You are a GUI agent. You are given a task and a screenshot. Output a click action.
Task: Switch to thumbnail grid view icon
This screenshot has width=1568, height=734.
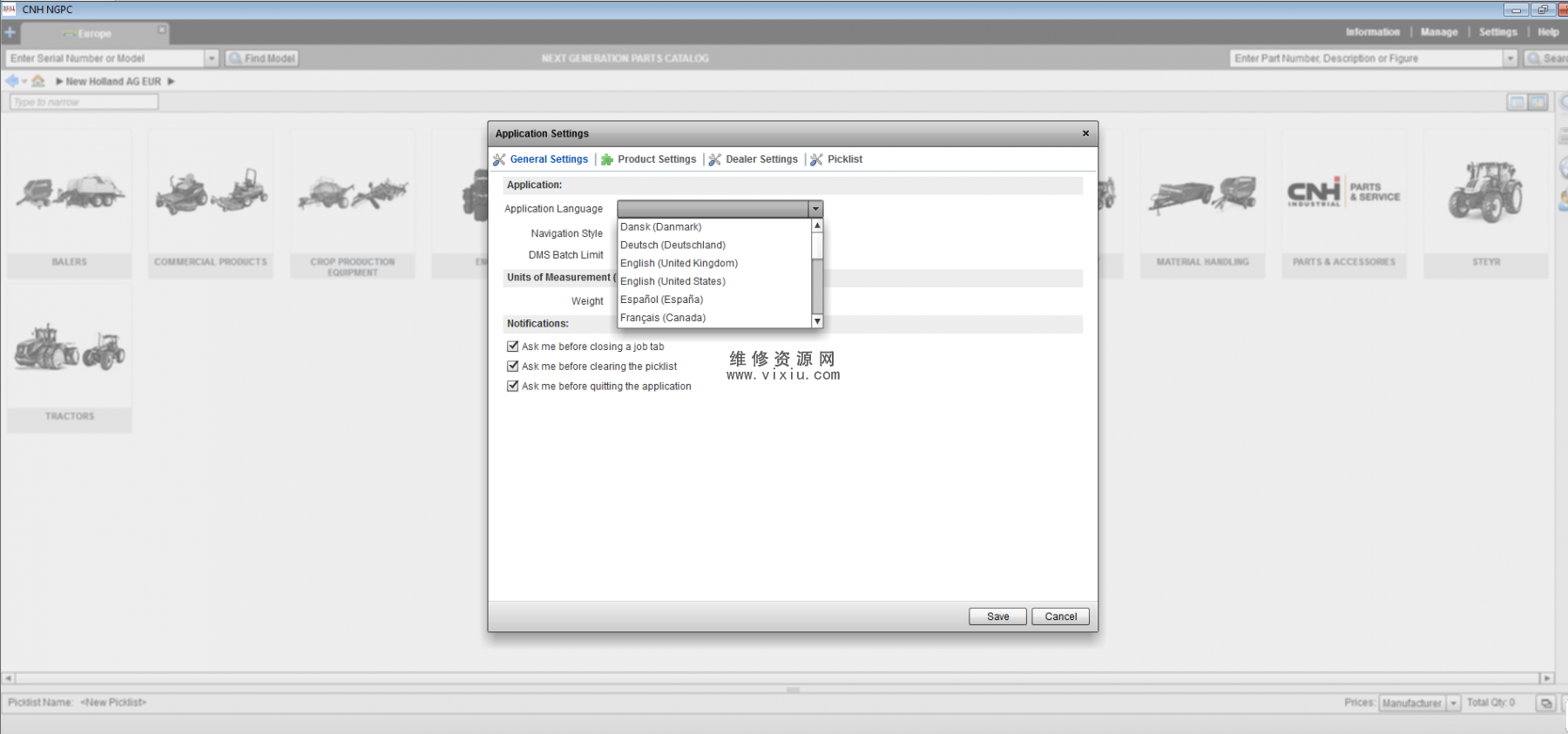[x=1538, y=103]
